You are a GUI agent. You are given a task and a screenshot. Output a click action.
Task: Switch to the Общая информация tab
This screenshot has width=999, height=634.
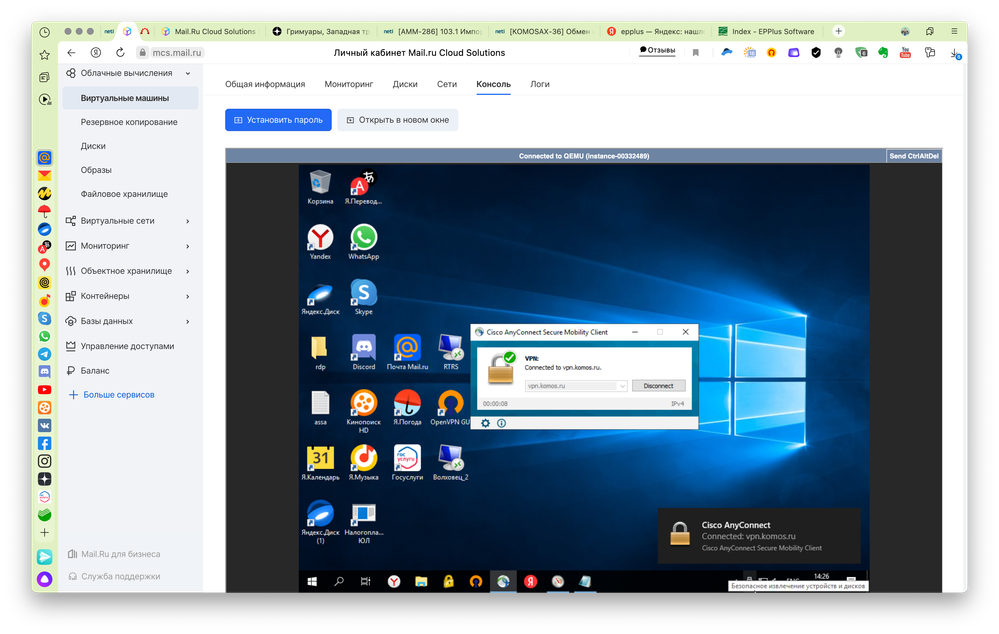(x=265, y=84)
